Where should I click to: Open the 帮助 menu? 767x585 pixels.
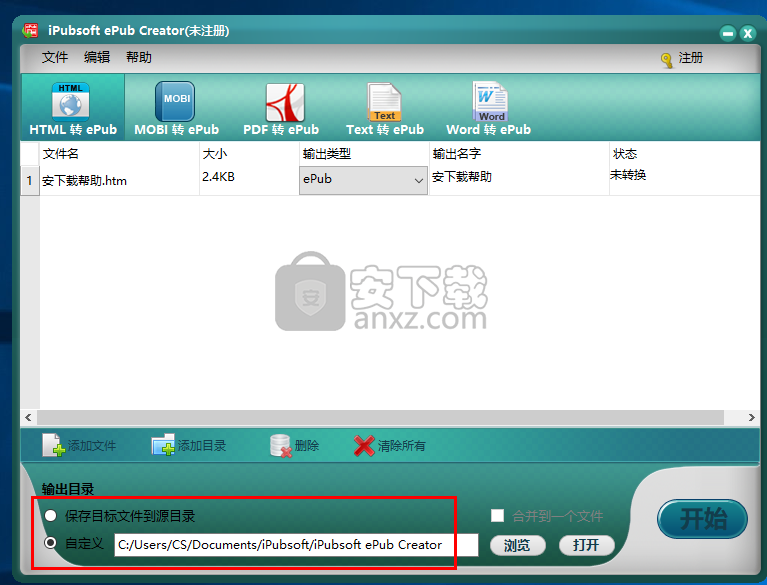139,57
